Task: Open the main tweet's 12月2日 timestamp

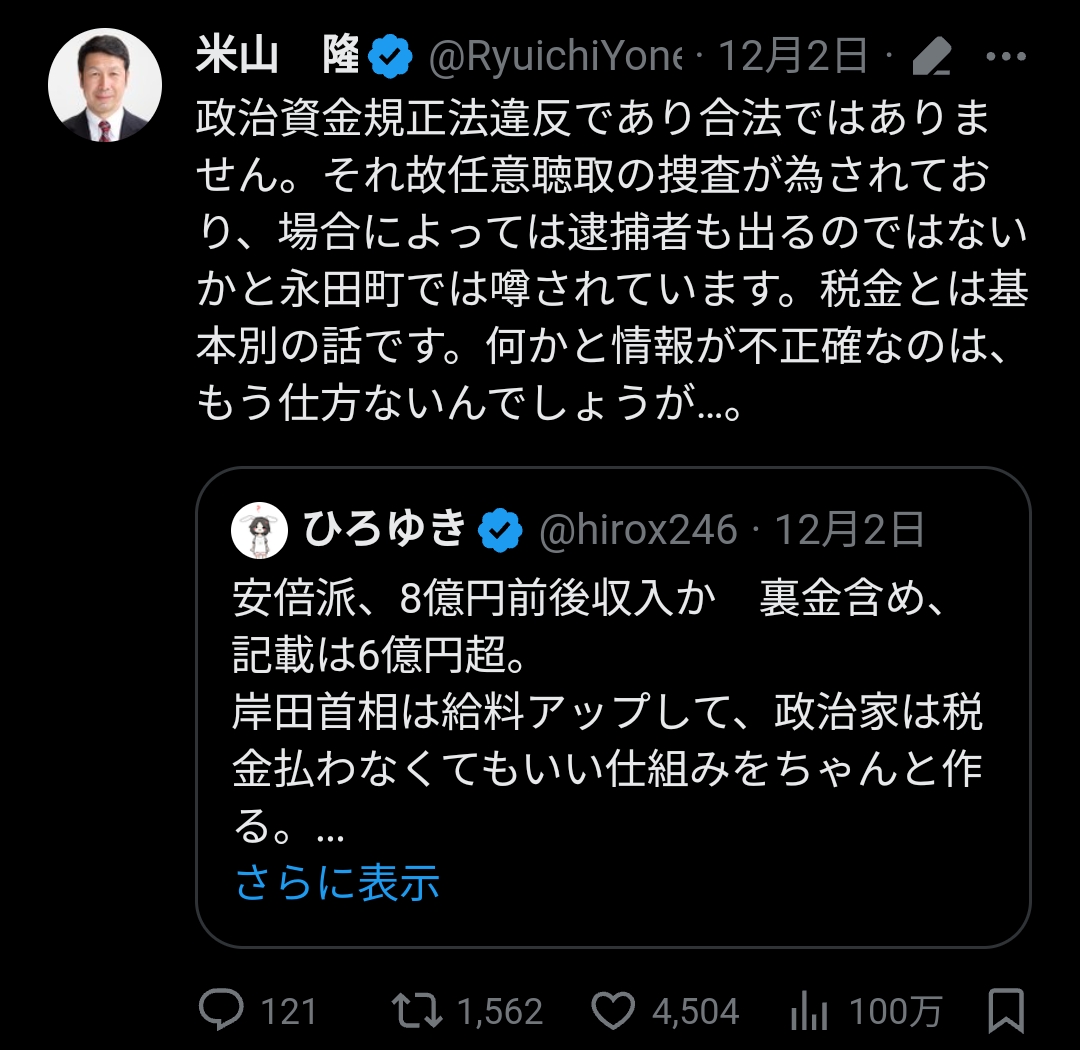Action: (x=792, y=56)
